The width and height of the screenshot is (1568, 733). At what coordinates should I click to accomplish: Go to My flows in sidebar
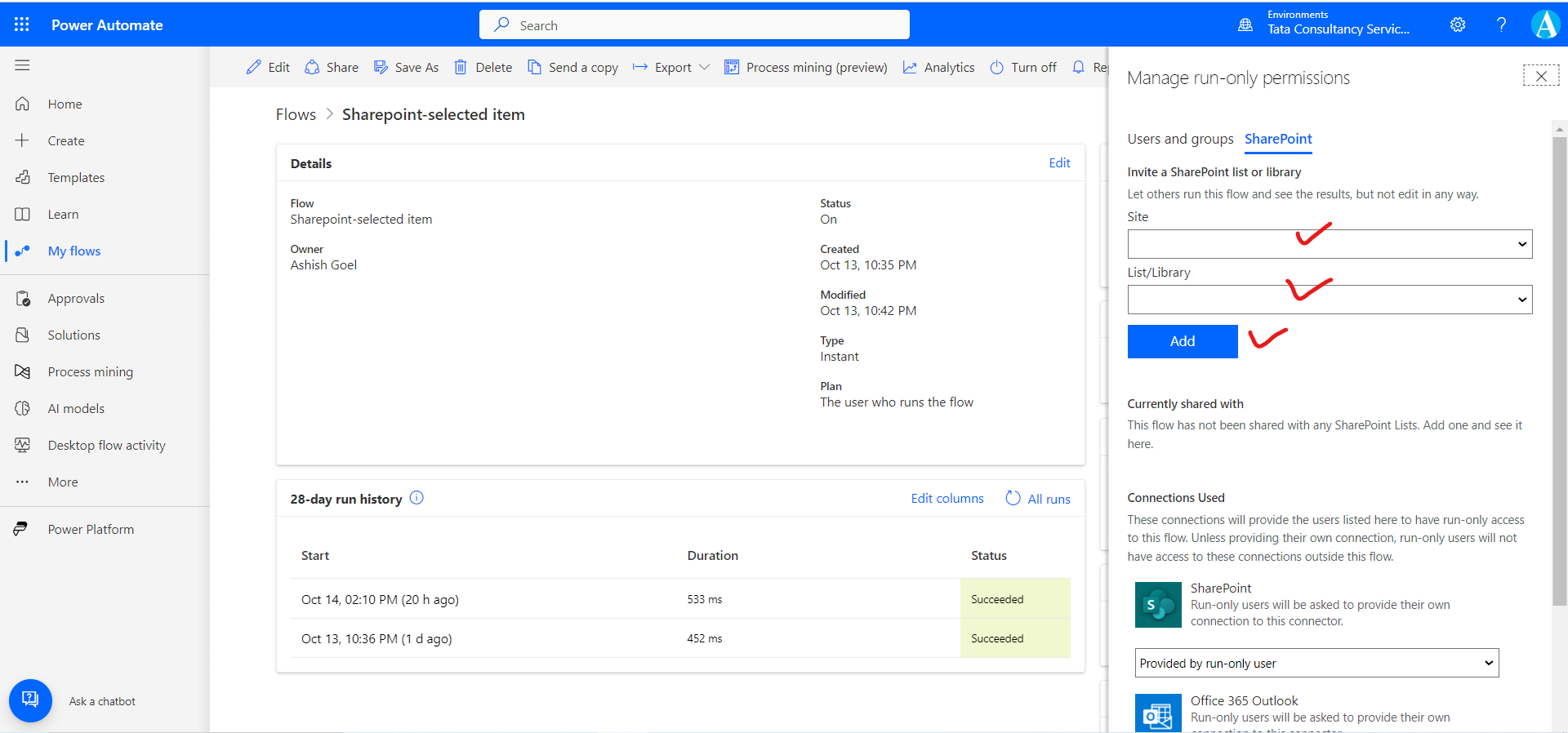point(74,251)
